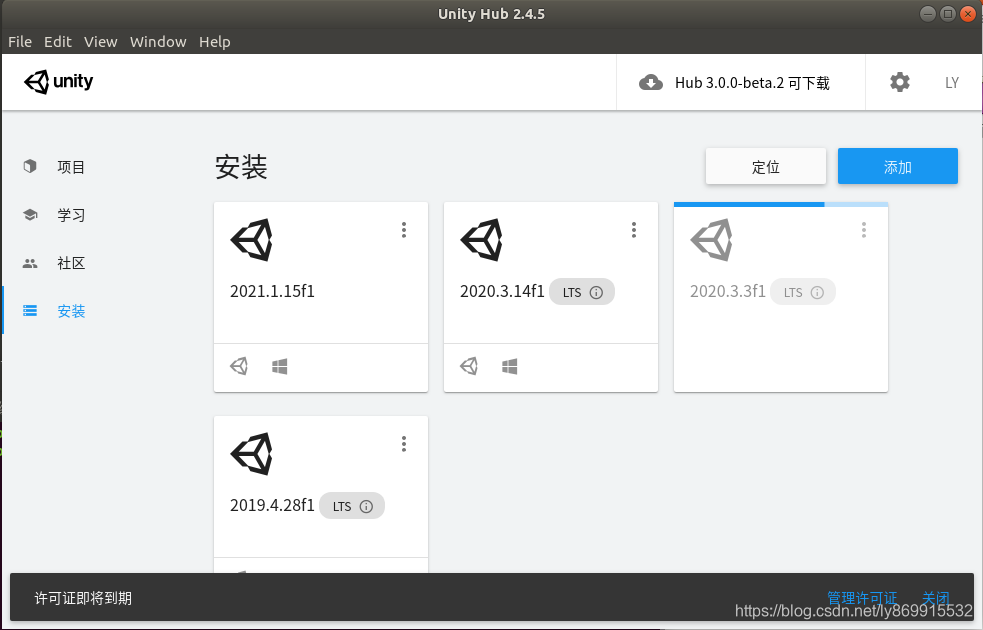Open the LY account menu
983x630 pixels.
952,83
